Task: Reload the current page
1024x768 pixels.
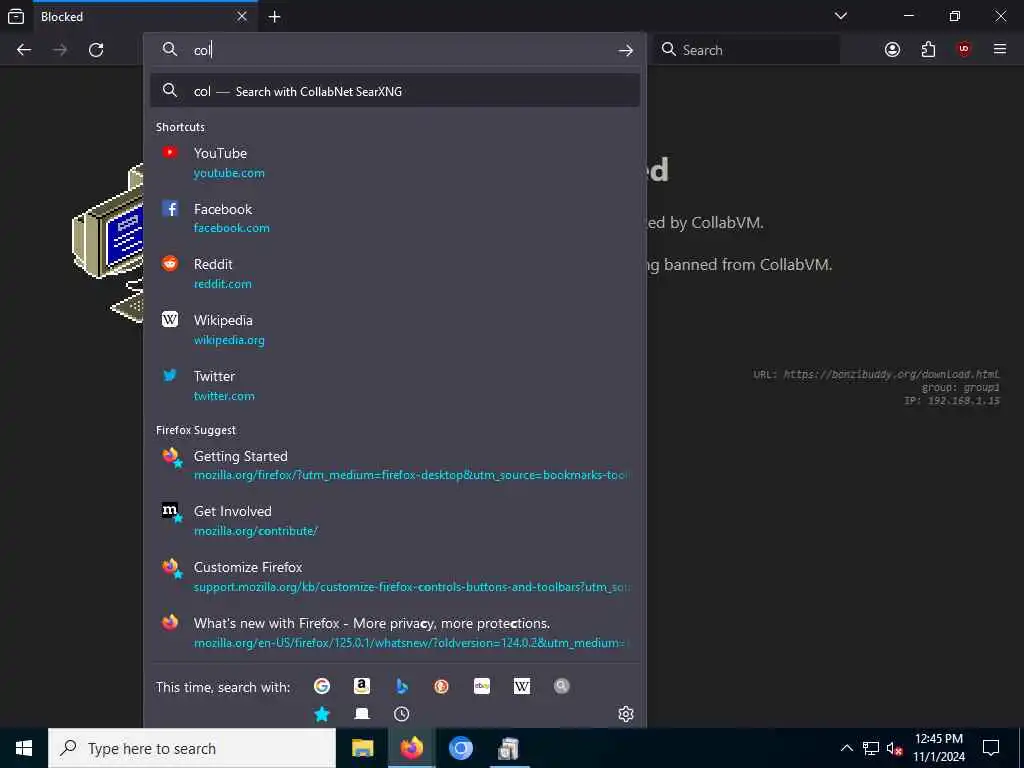Action: [96, 50]
